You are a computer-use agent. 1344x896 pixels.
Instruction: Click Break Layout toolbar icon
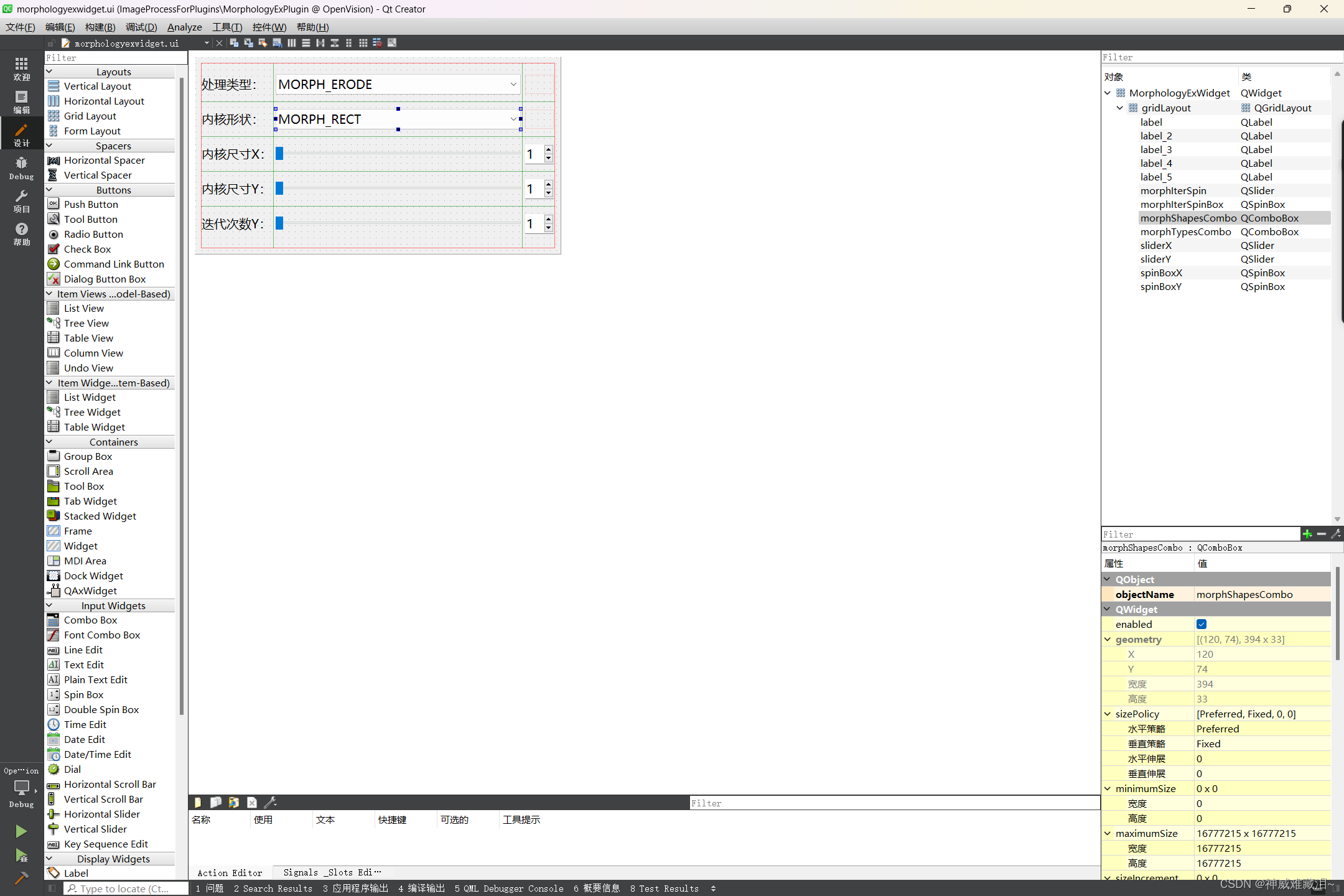(x=377, y=43)
